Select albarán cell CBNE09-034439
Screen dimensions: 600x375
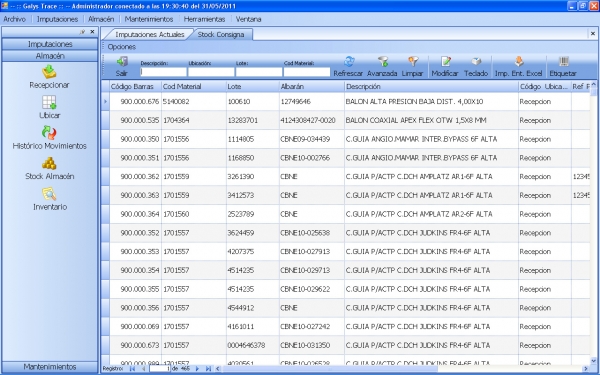311,139
